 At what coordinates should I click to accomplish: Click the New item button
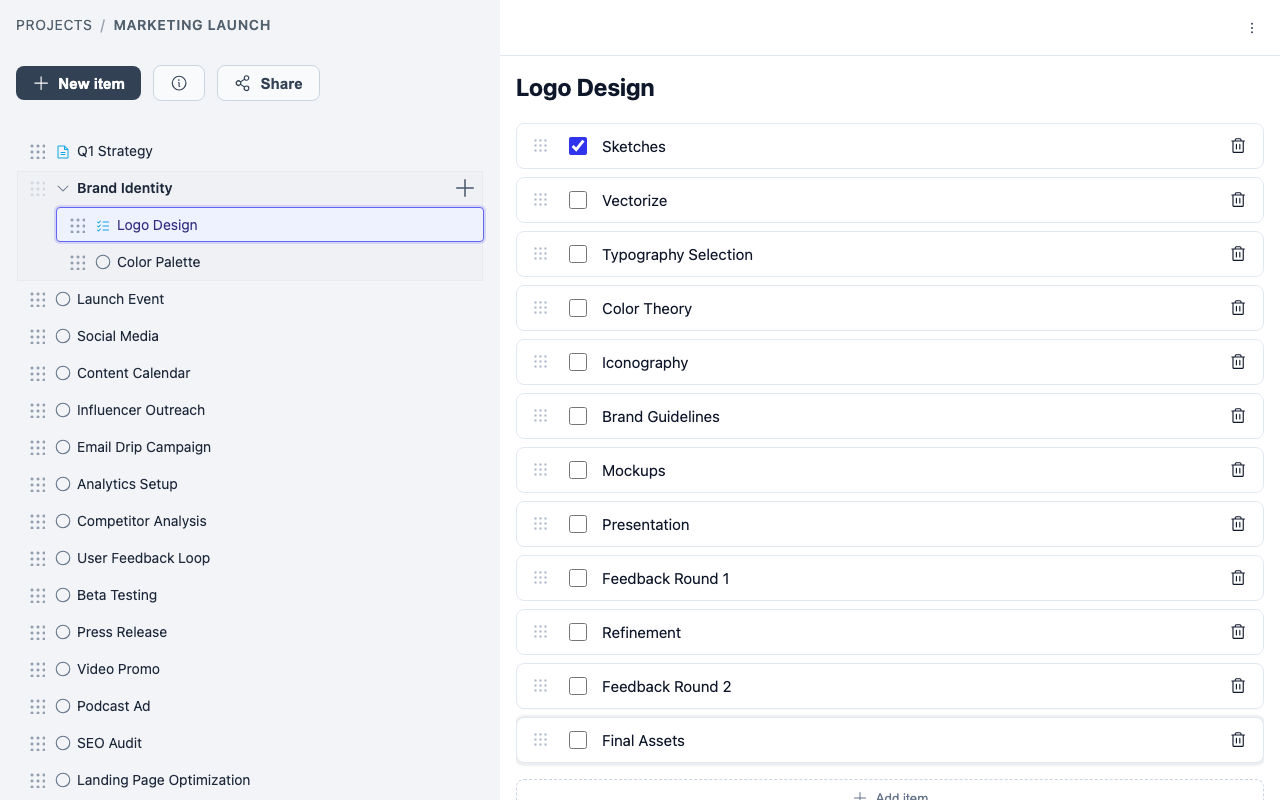[78, 83]
